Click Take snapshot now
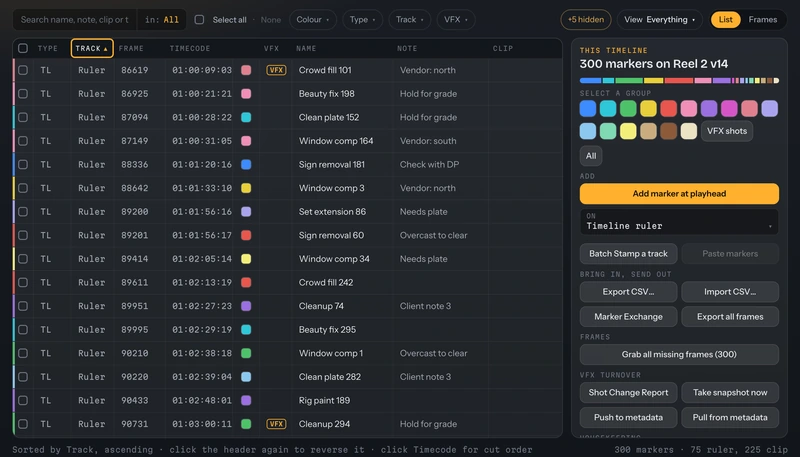Screen dimensions: 800x457 (730, 393)
